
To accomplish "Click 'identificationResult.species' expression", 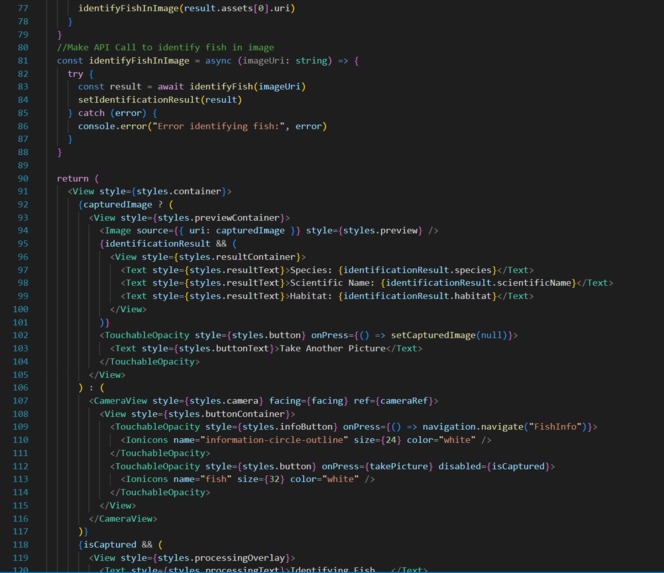I will tap(417, 270).
